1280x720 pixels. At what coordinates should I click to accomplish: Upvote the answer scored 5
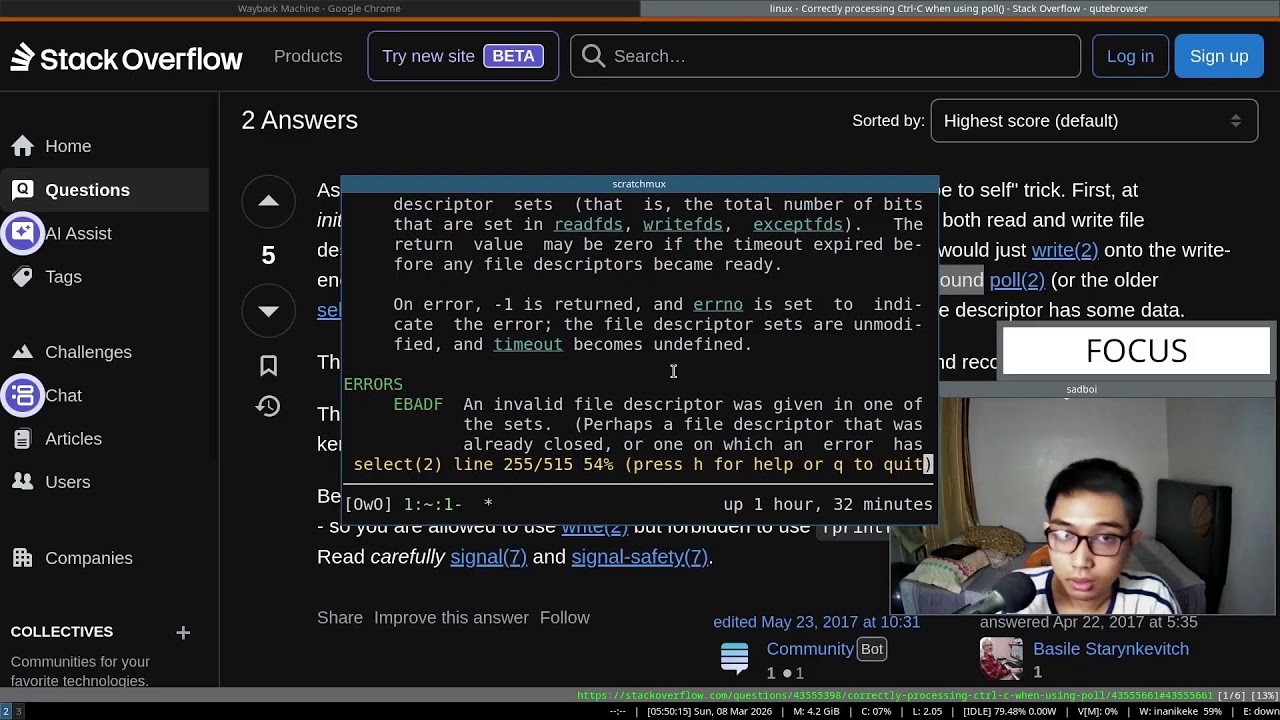[x=268, y=201]
